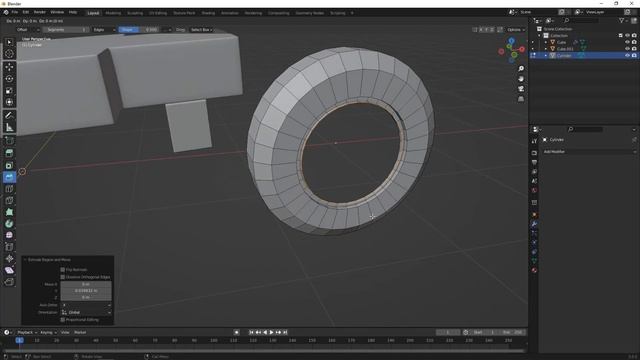The width and height of the screenshot is (640, 360).
Task: Select the Spin tool
Action: point(9,224)
